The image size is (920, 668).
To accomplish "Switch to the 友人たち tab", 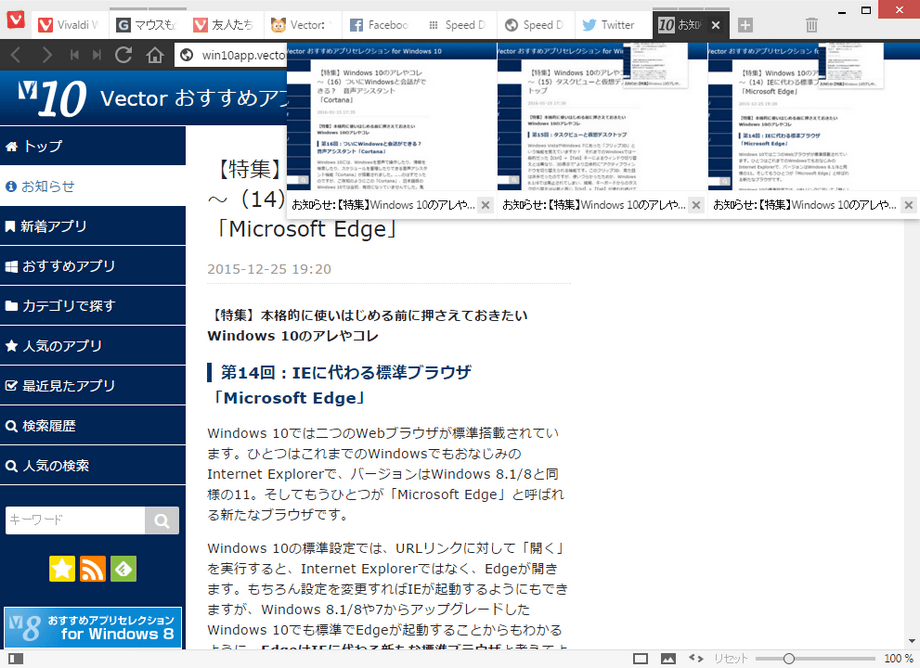I will click(x=225, y=25).
